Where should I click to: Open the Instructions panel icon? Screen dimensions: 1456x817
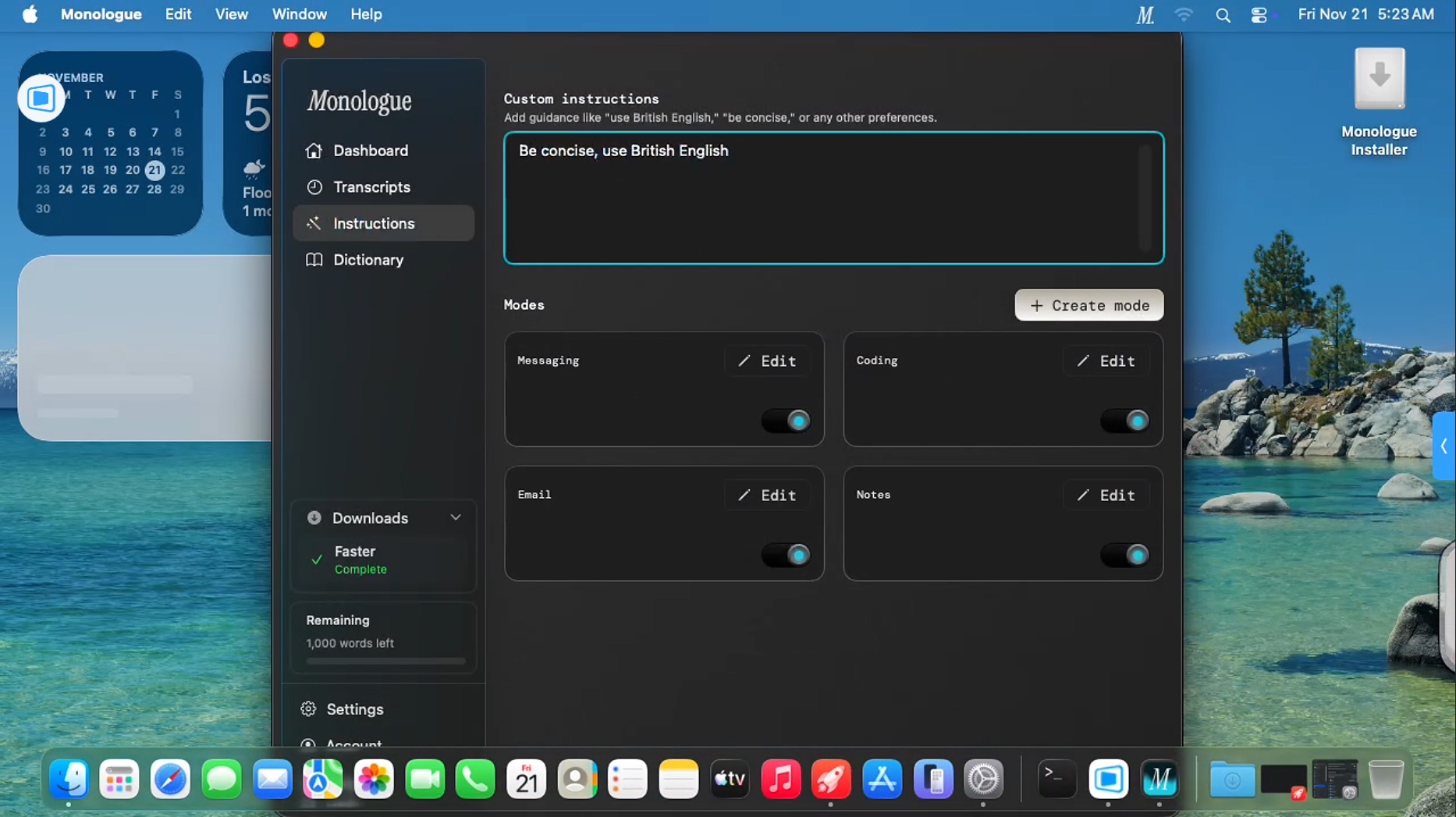point(315,223)
